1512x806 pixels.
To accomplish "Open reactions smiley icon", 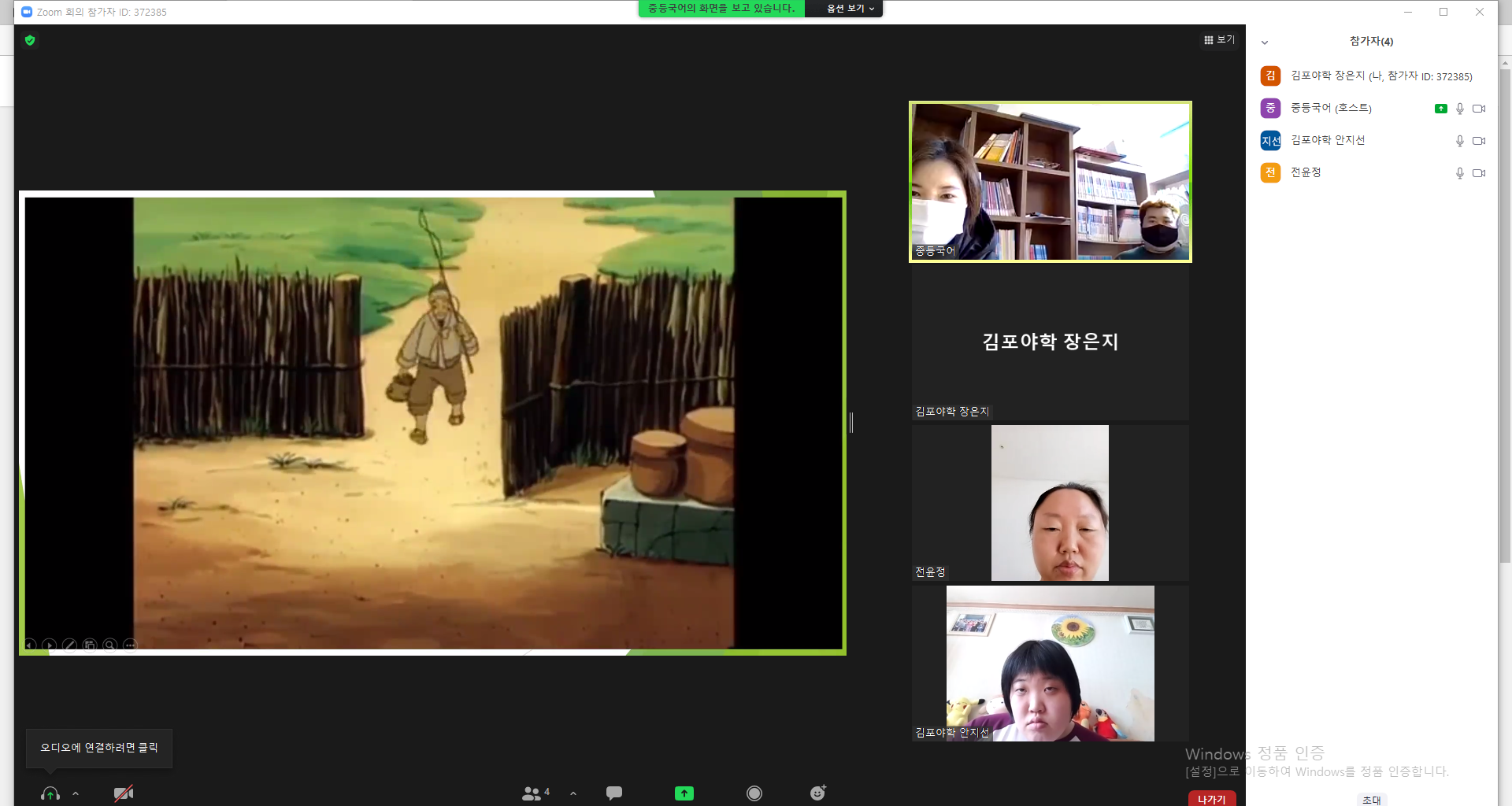I will pyautogui.click(x=818, y=793).
